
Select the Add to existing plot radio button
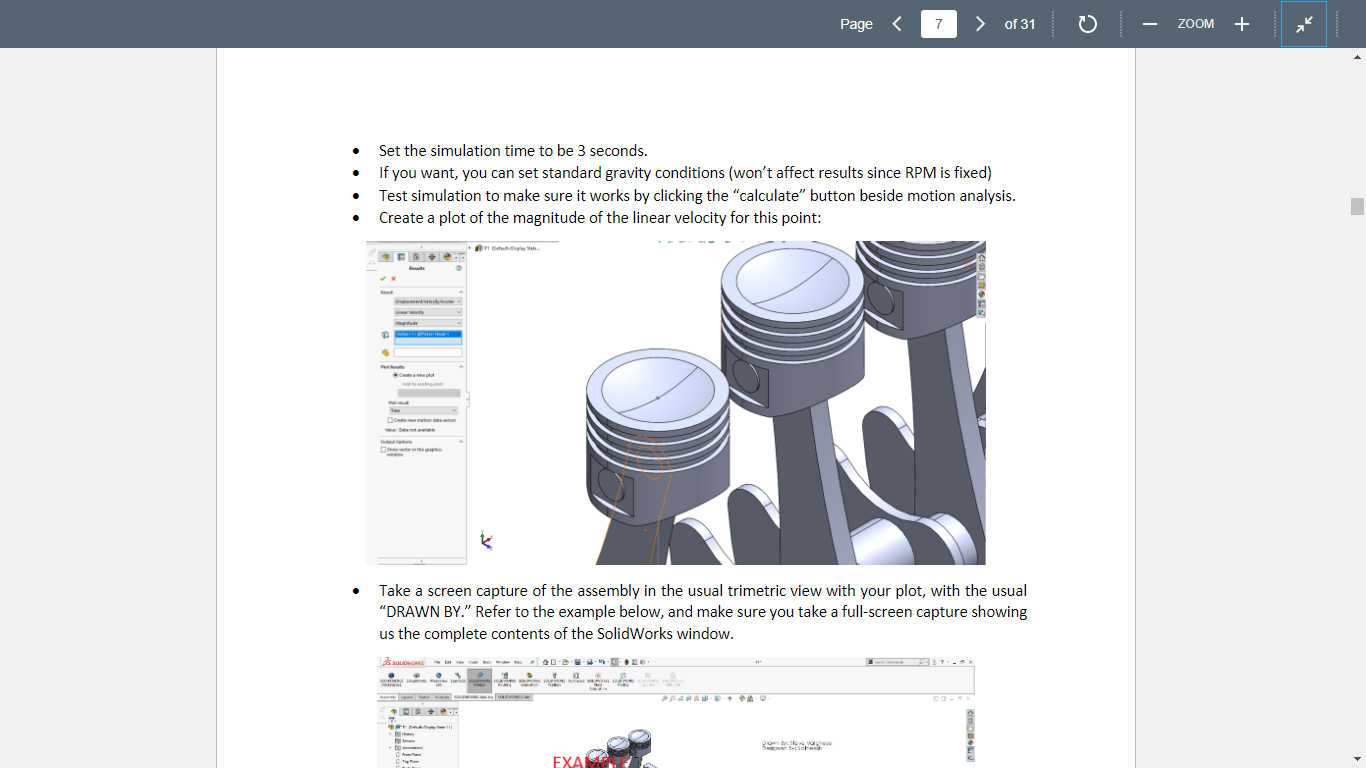pos(398,383)
